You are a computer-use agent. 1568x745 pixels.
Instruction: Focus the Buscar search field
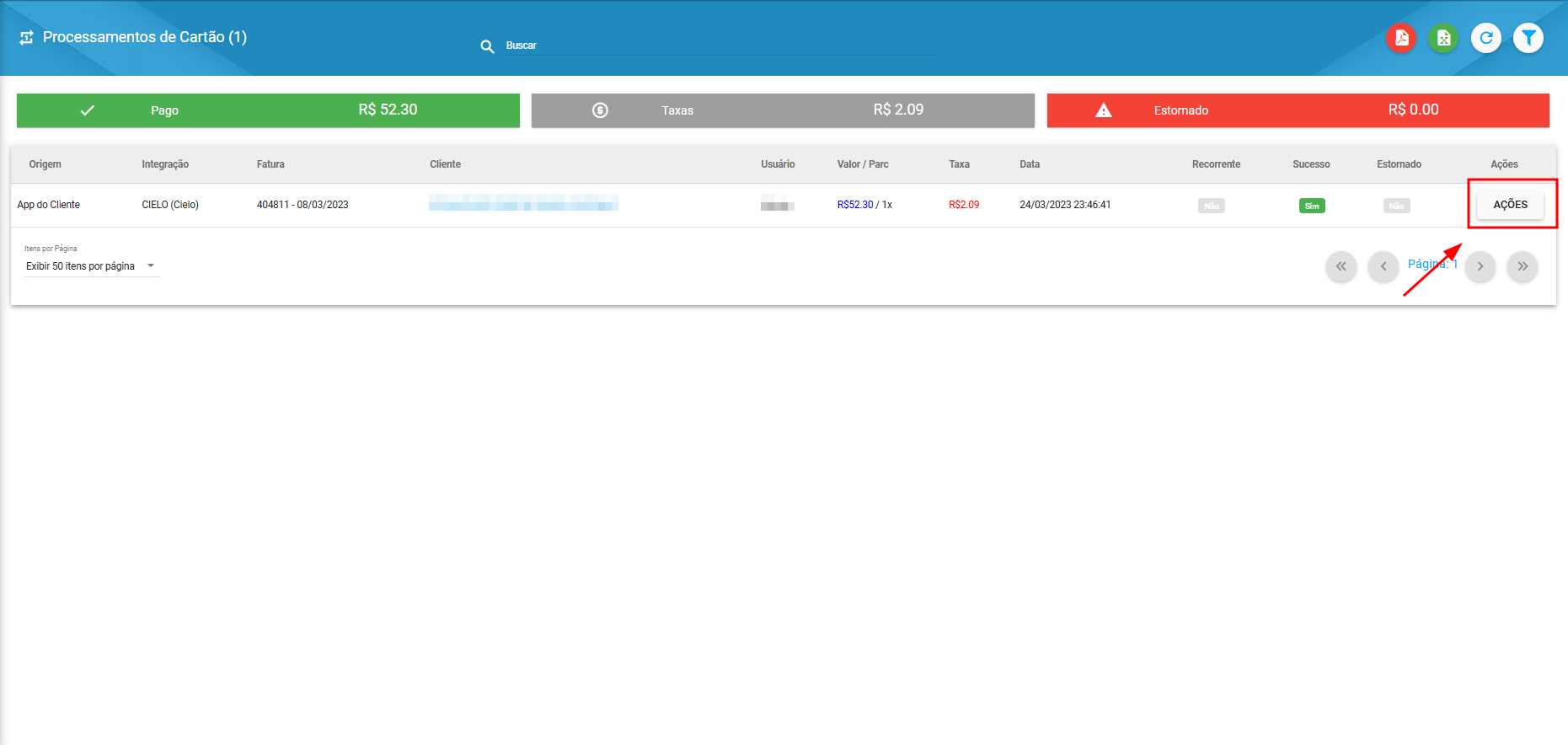click(x=720, y=46)
